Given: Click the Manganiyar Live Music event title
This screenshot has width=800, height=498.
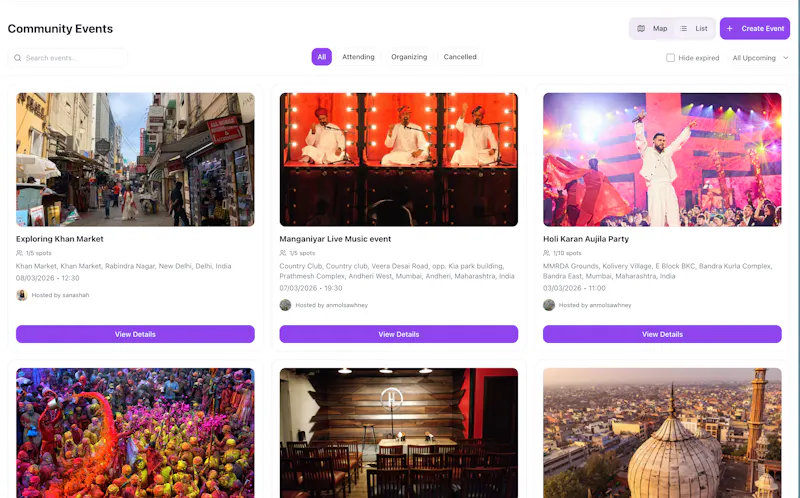Looking at the screenshot, I should (335, 239).
